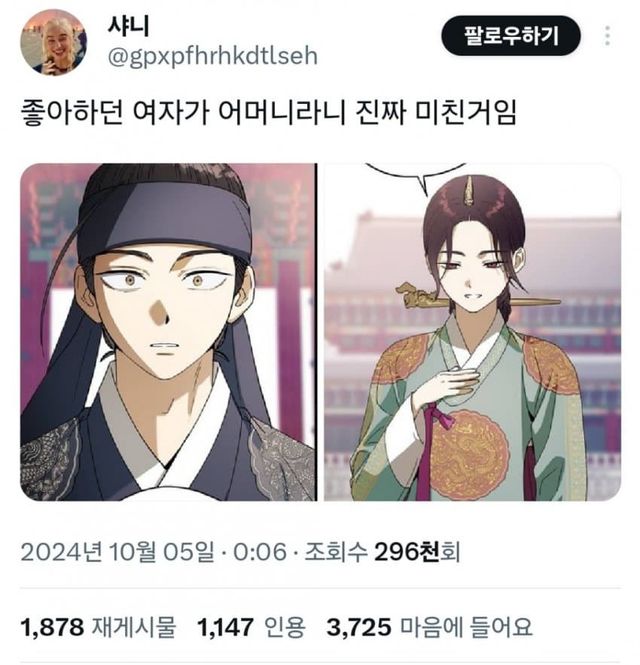Screen dimensions: 640x665
Task: Open the right image of smiling woman
Action: (472, 332)
